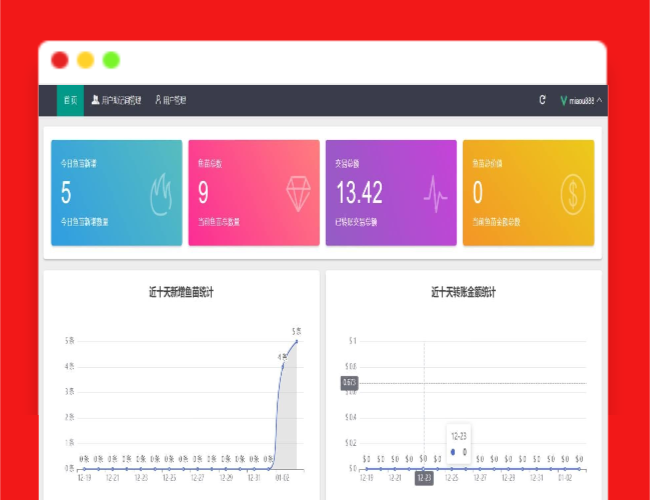Screen dimensions: 650x500
Task: Click the refresh icon in the top navigation bar
Action: coord(542,100)
